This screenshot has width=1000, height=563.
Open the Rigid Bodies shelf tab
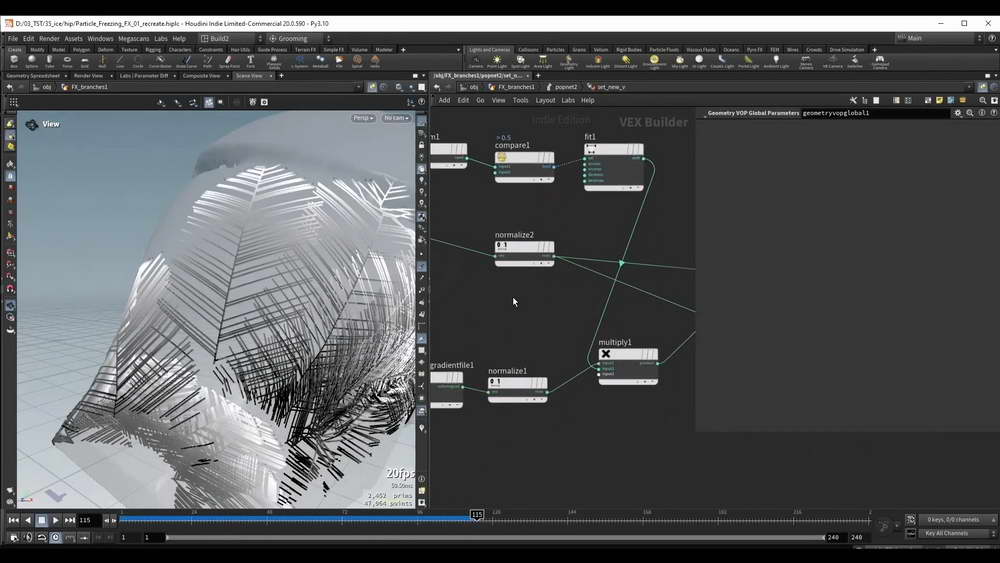pos(629,50)
